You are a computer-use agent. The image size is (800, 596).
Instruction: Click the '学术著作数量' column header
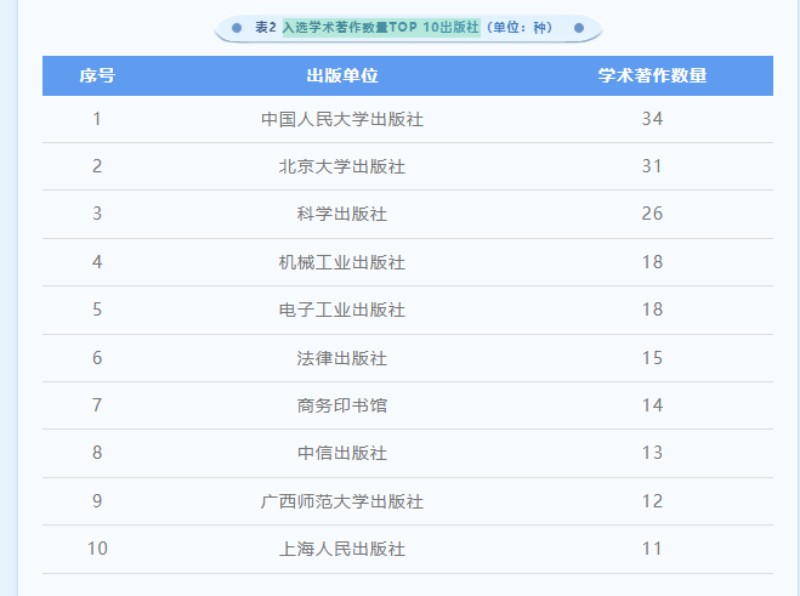tap(652, 76)
